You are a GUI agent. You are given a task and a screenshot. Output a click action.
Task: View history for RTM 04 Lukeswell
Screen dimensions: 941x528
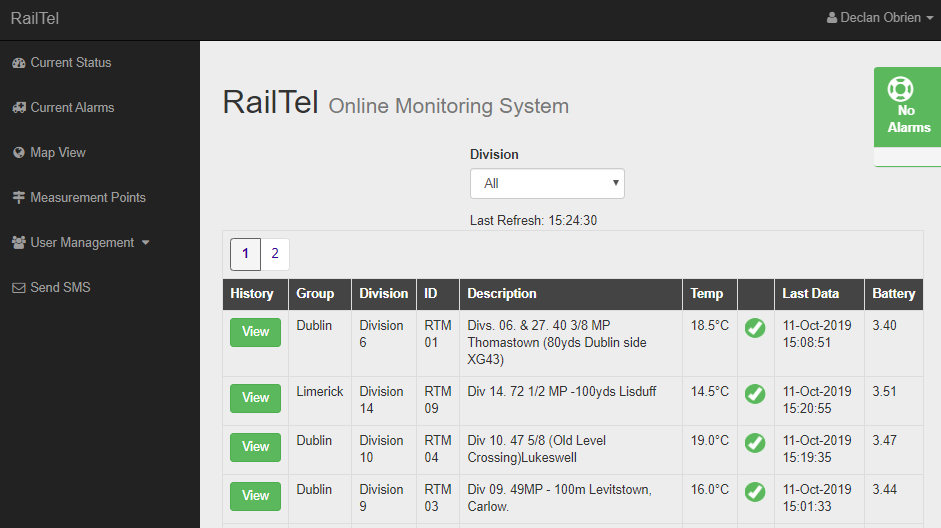pyautogui.click(x=255, y=447)
